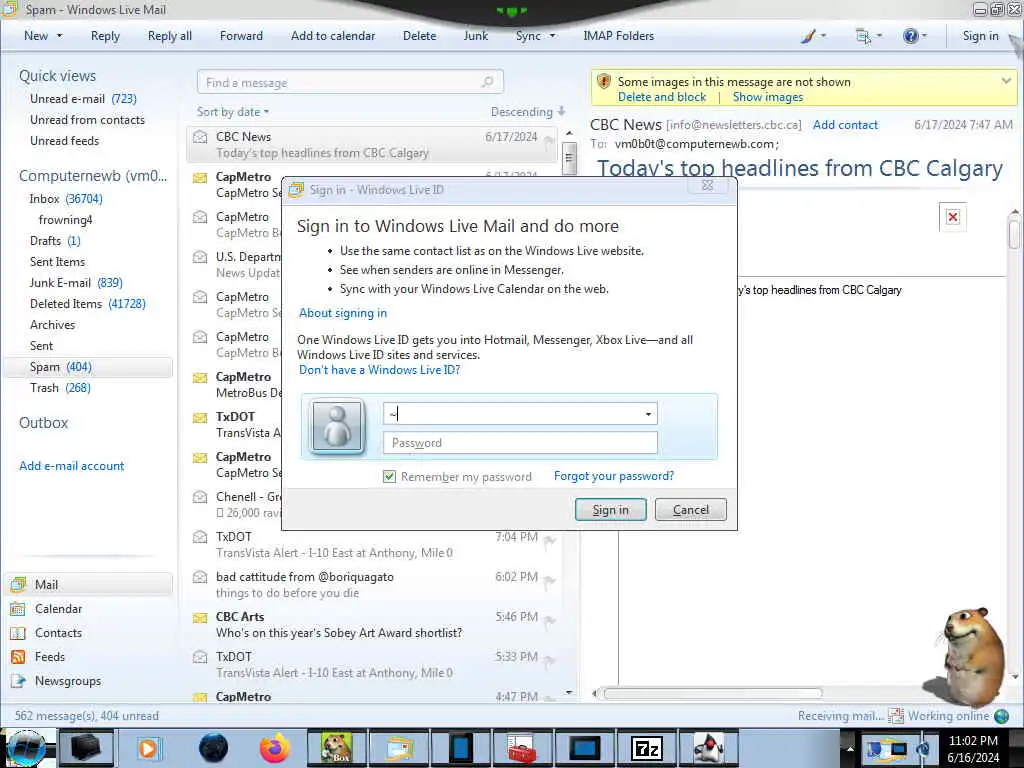Viewport: 1024px width, 768px height.
Task: Select the Outbox
Action: click(x=43, y=423)
